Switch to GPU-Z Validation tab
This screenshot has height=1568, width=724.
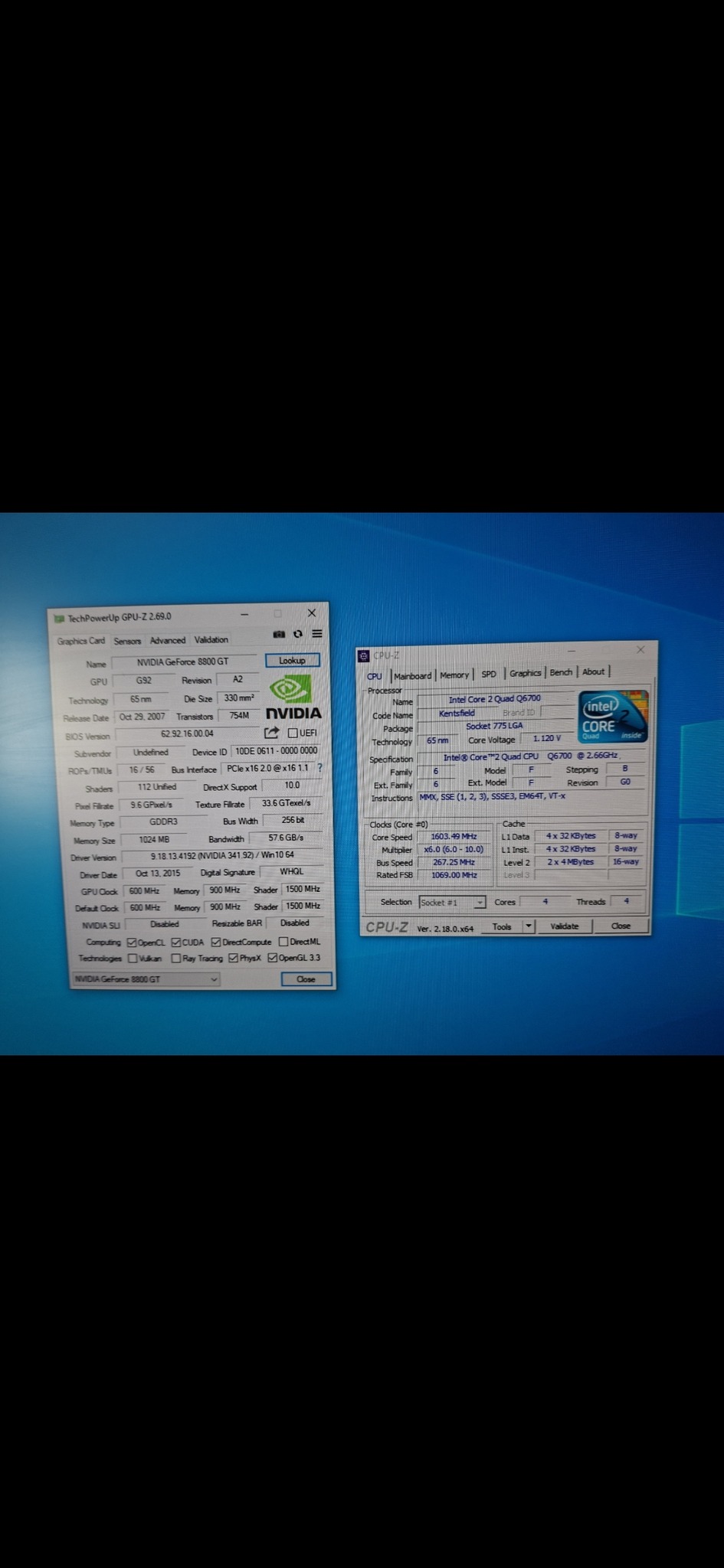click(211, 639)
